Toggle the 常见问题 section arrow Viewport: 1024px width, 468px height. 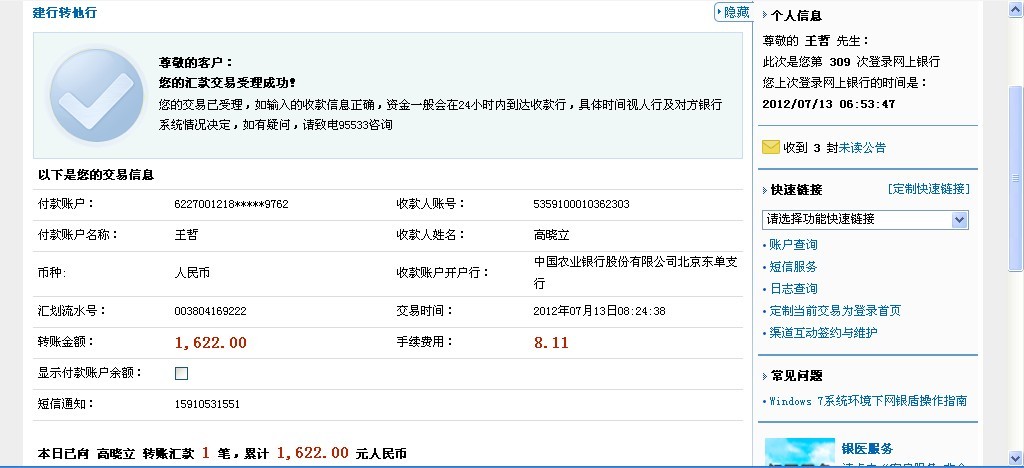(x=765, y=376)
